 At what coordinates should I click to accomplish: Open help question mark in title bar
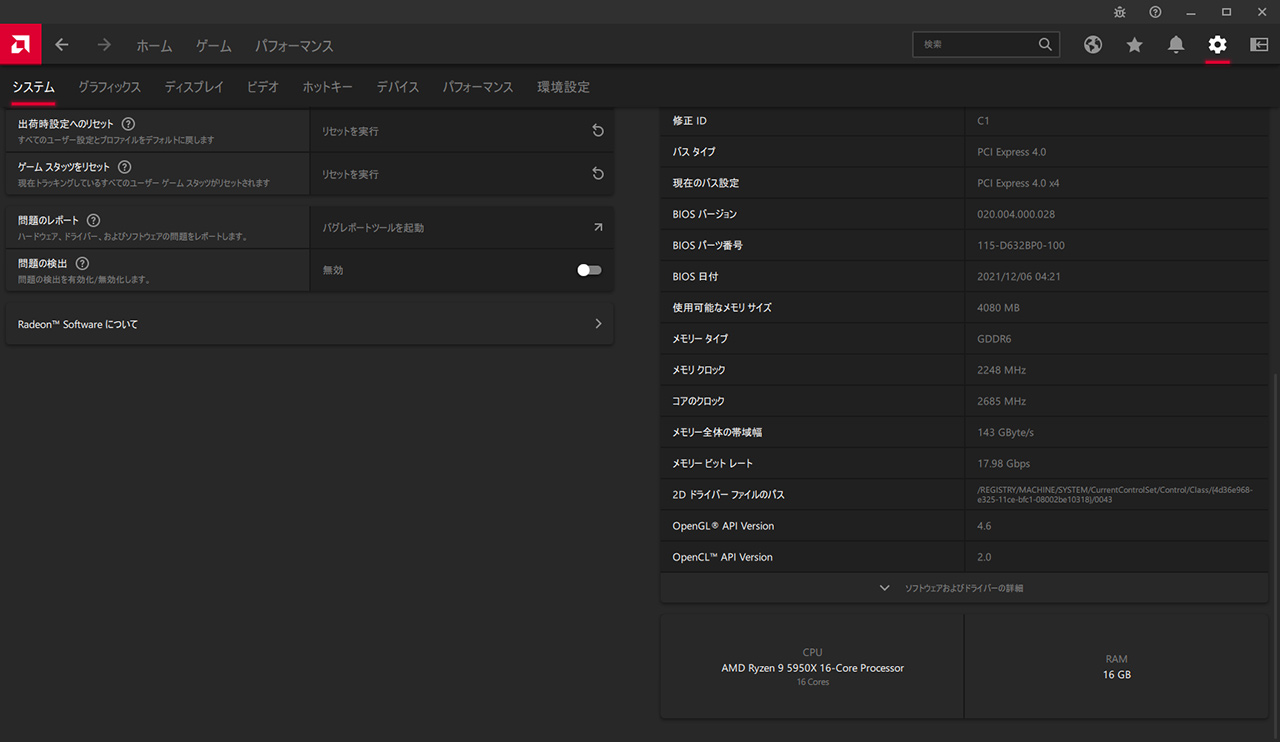click(1155, 12)
